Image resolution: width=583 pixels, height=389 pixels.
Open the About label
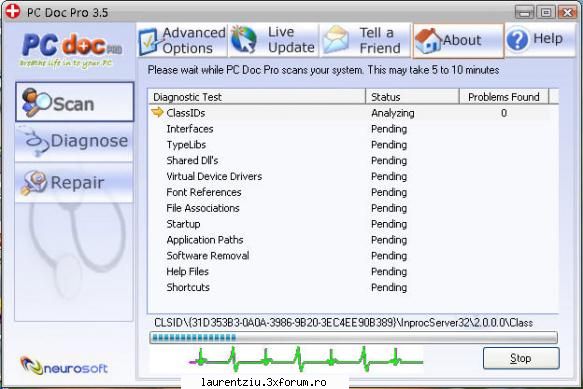click(x=462, y=40)
